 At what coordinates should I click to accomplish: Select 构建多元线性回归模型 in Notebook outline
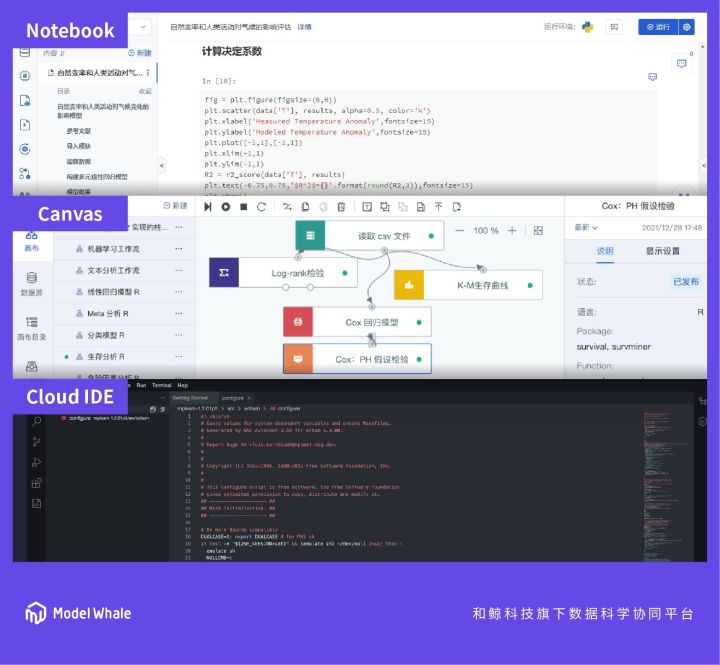click(97, 177)
